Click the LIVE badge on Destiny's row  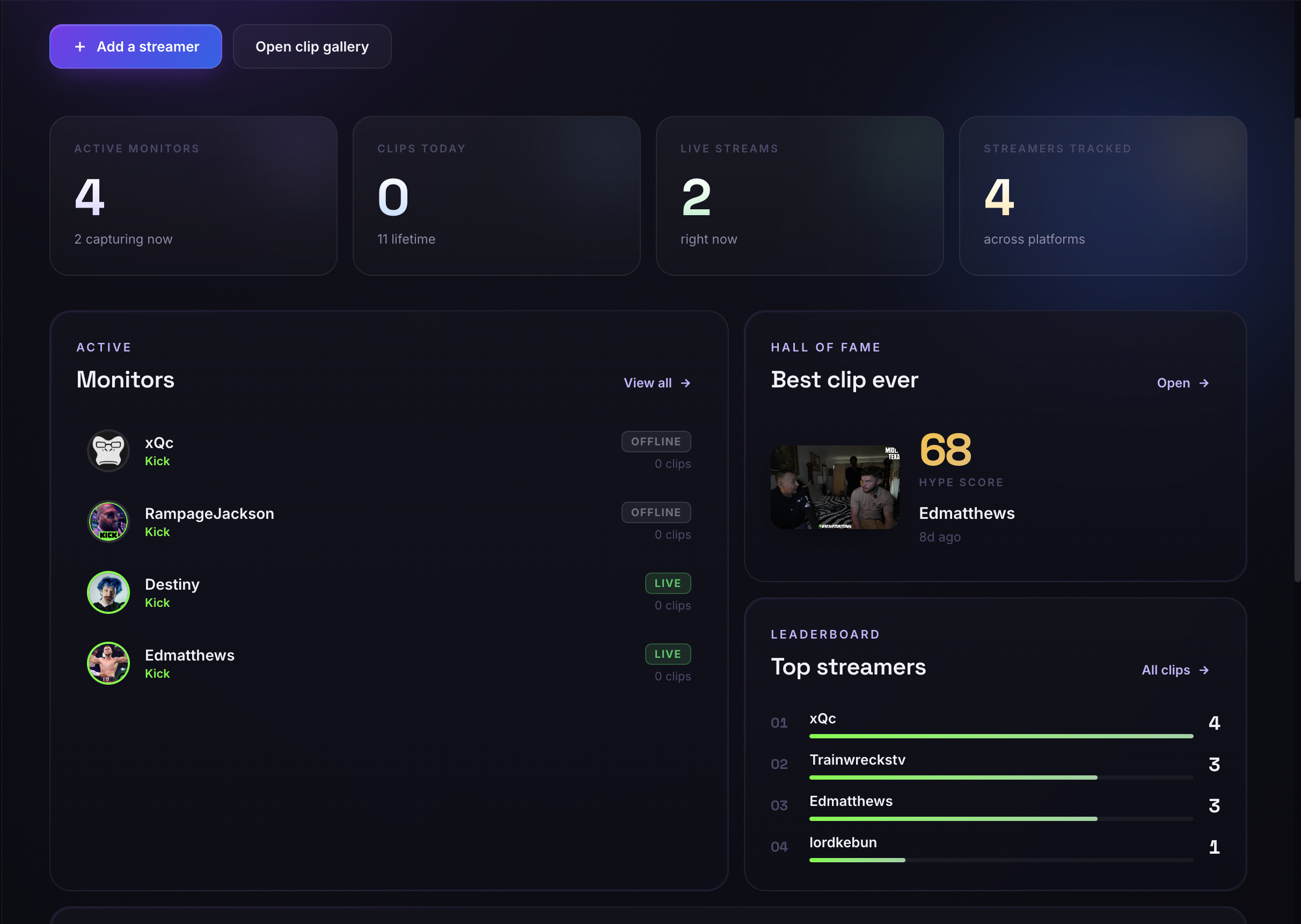668,583
